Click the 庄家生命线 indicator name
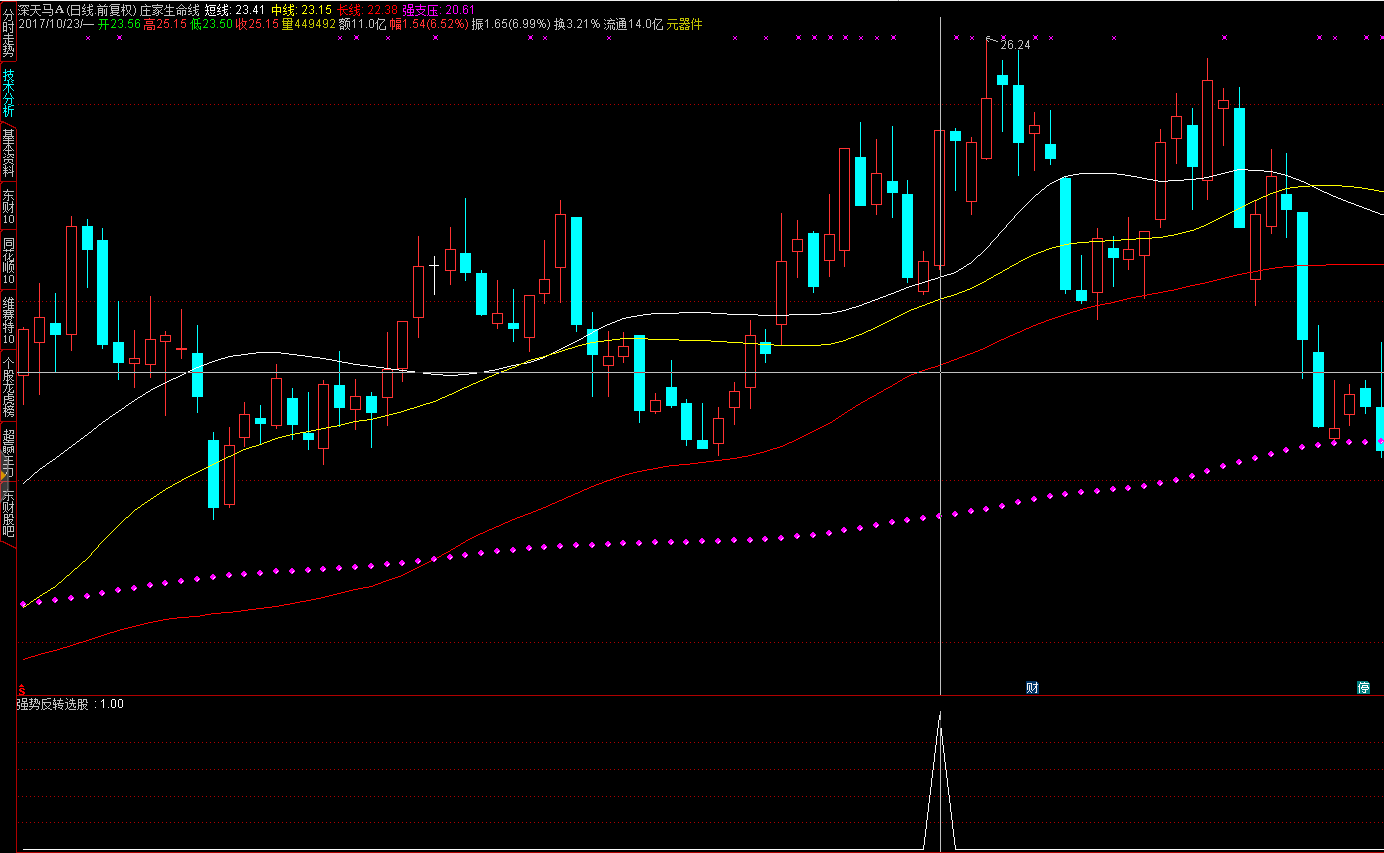1384x853 pixels. coord(170,9)
